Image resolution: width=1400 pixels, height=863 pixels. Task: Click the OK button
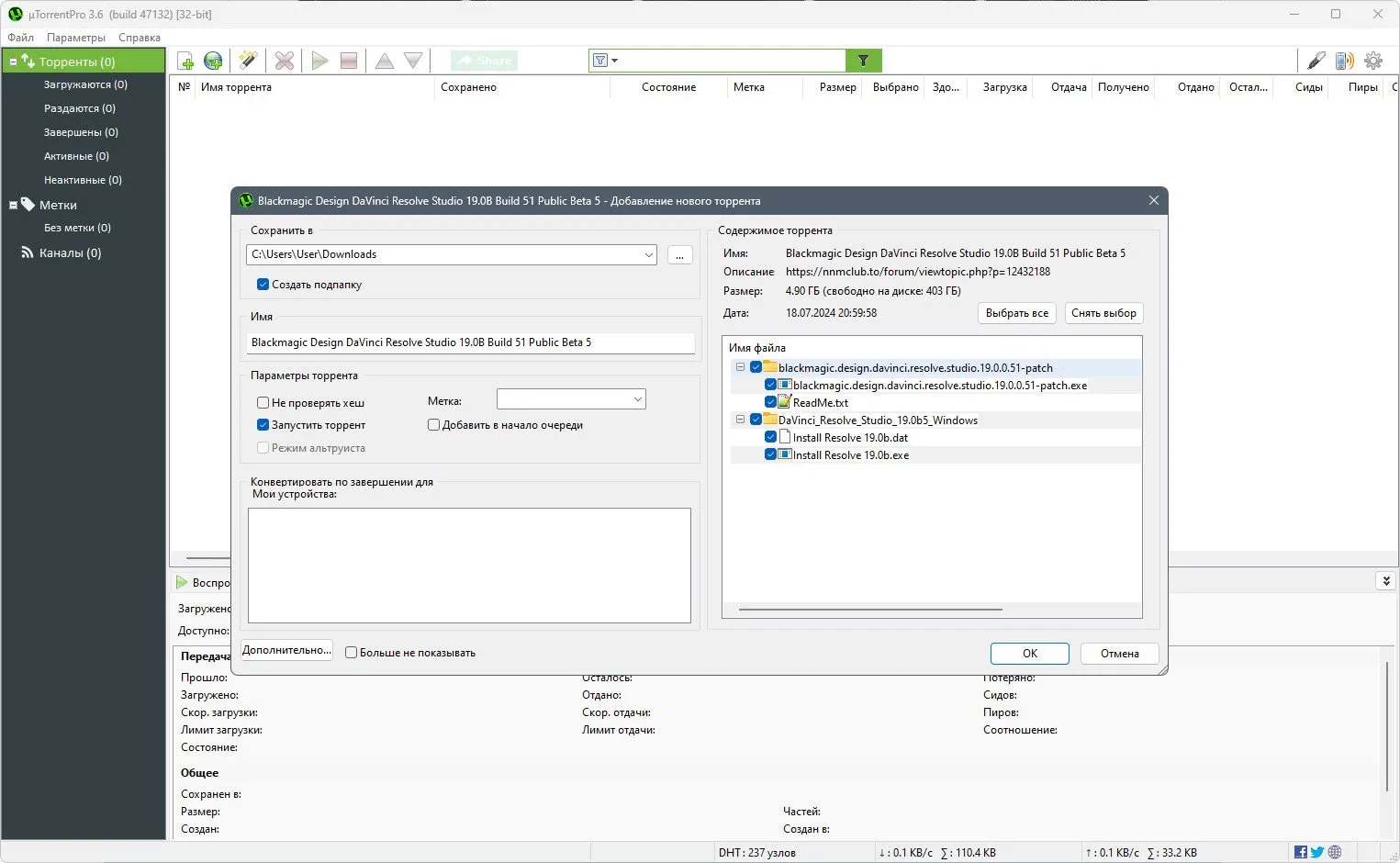click(x=1029, y=654)
